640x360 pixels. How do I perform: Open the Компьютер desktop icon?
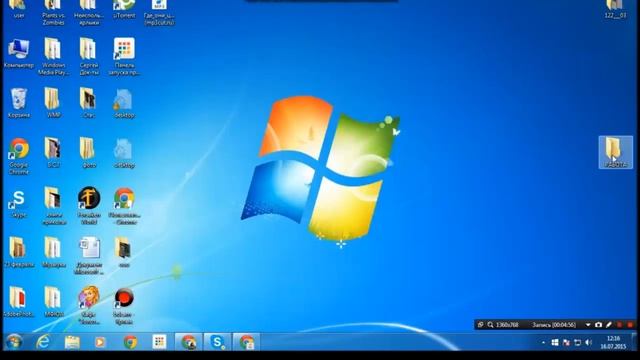click(19, 53)
